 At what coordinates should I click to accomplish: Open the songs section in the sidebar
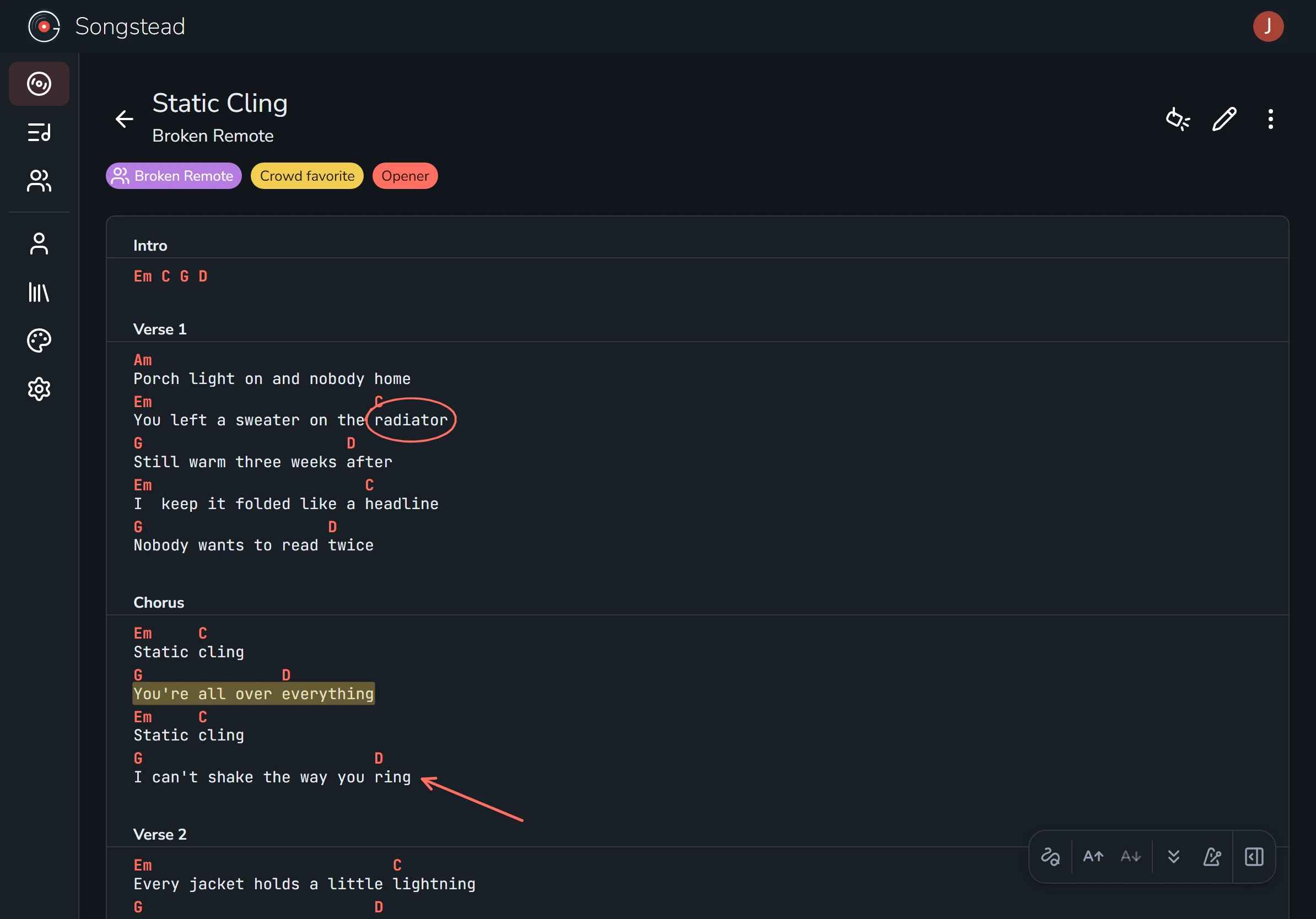pos(39,84)
